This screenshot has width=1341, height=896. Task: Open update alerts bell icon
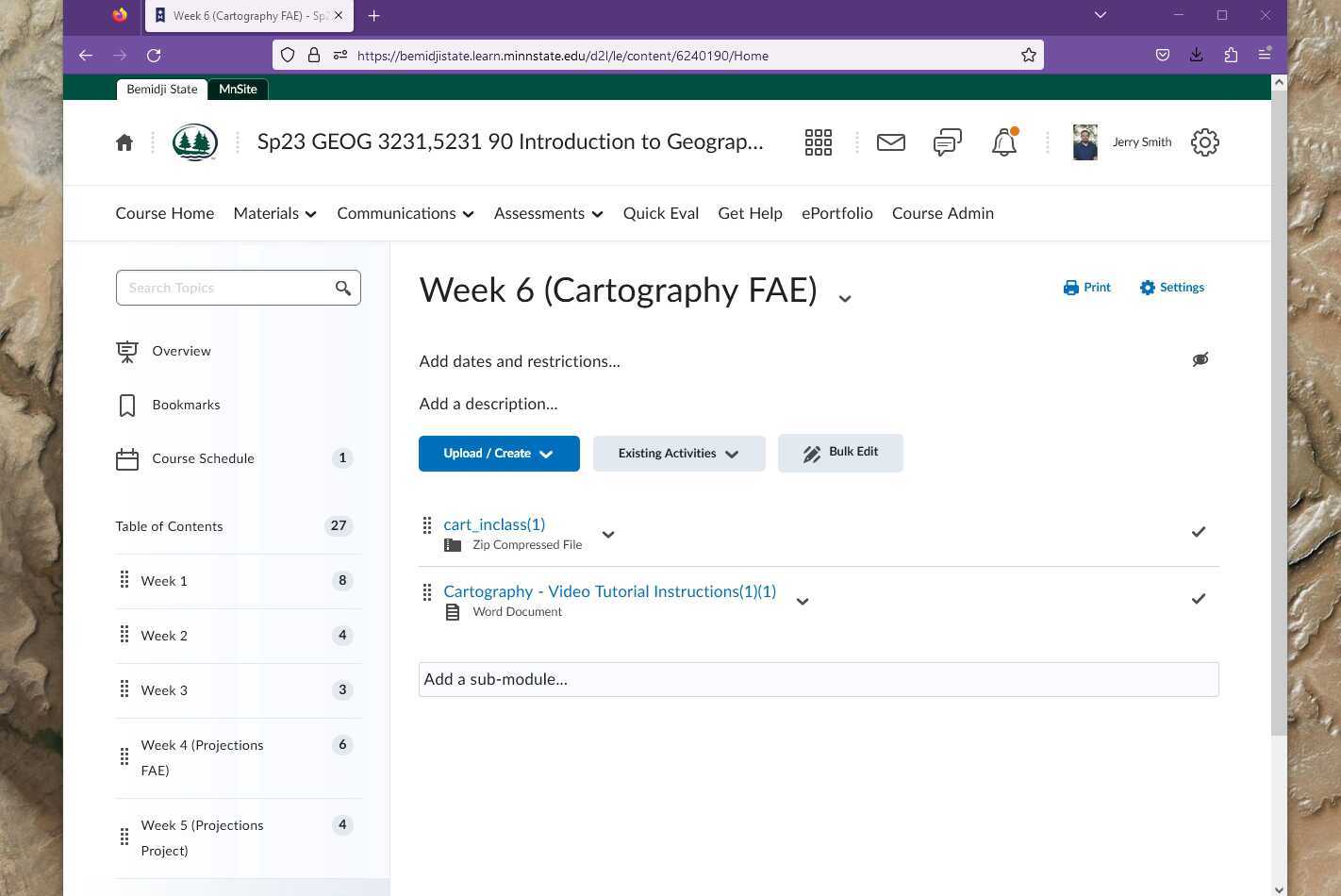pos(1004,142)
